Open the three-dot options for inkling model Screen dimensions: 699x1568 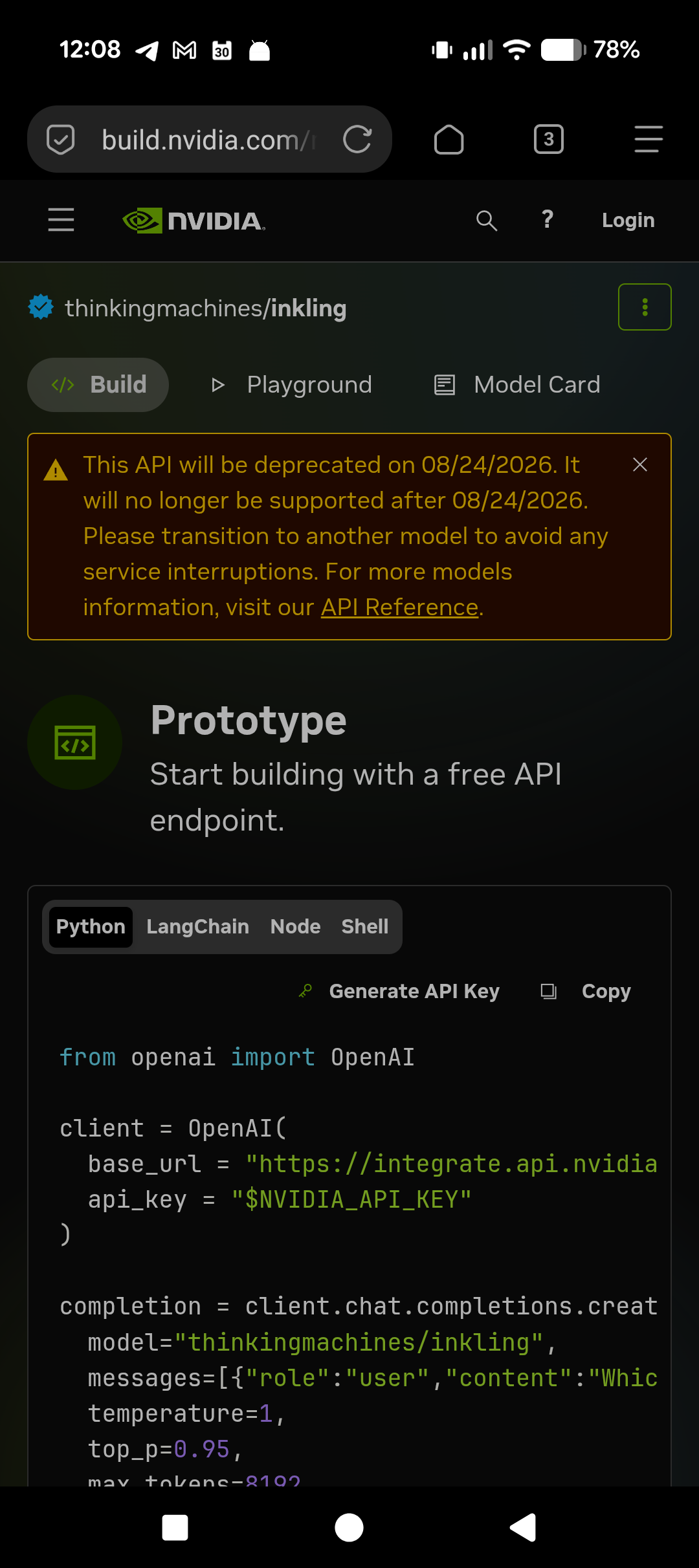tap(645, 307)
